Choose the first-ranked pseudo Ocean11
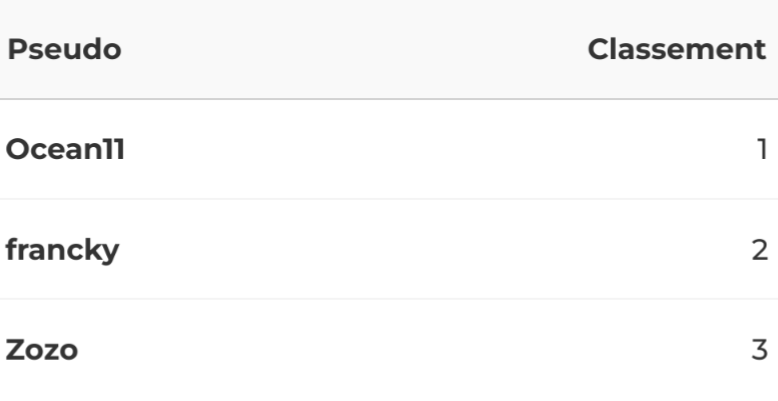 [x=66, y=151]
